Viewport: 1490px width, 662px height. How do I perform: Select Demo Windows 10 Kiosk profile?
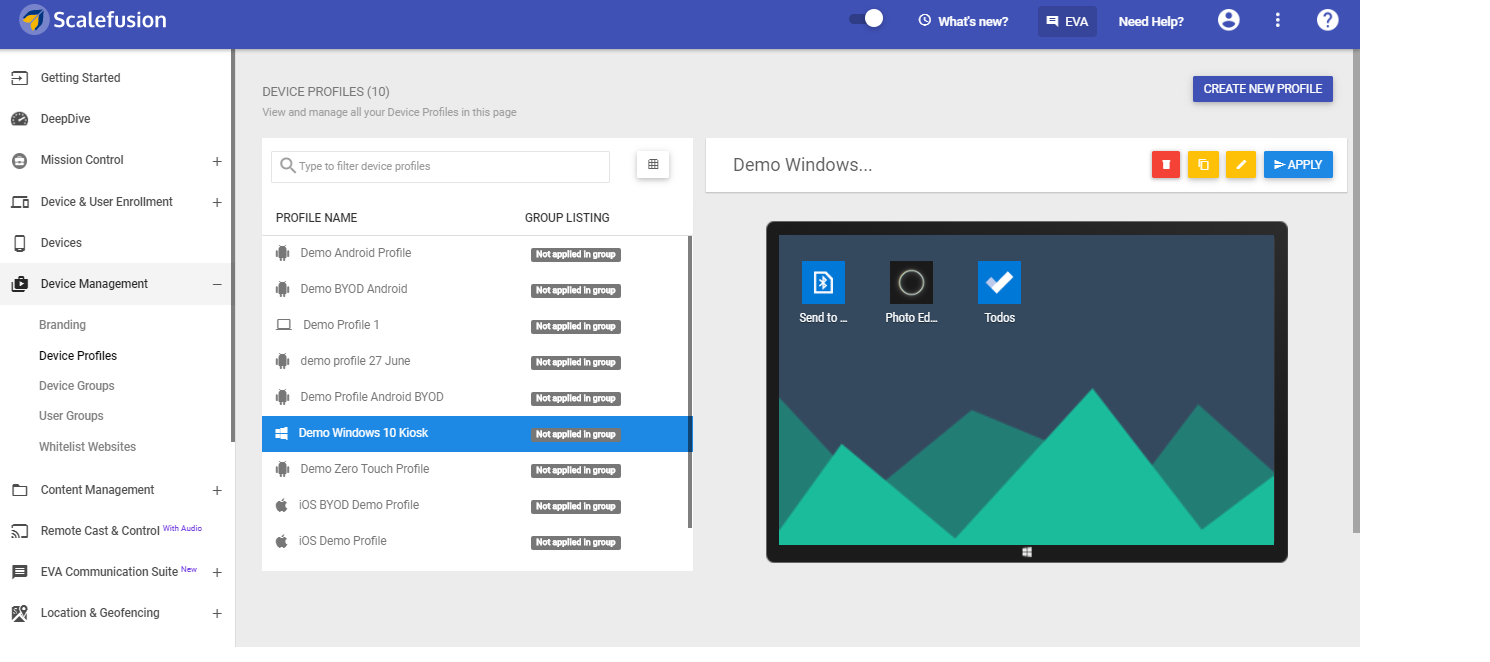click(475, 434)
